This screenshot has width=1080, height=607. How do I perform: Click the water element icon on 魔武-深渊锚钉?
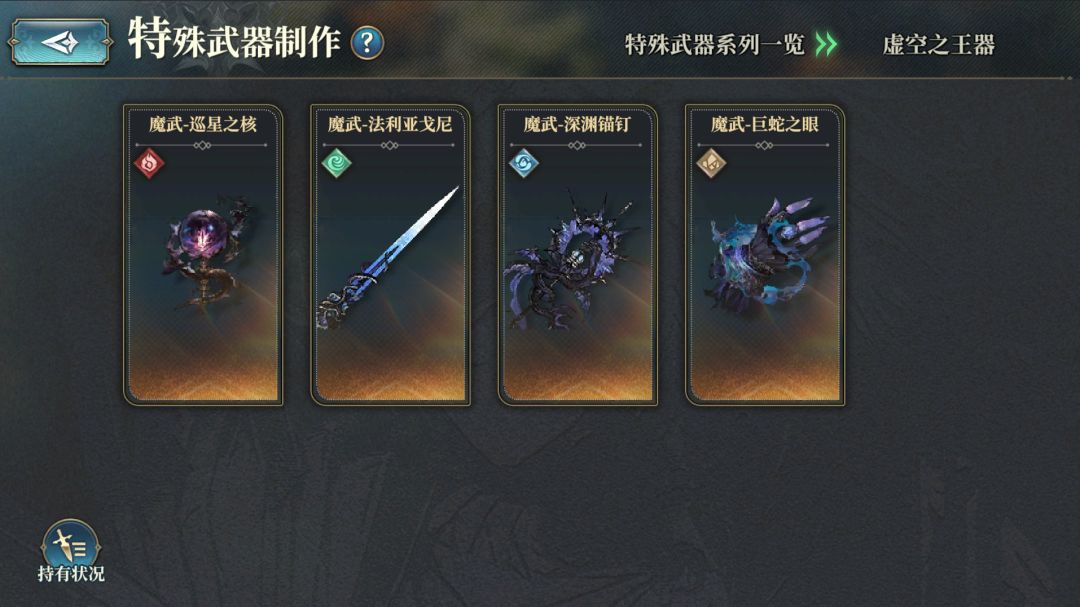(524, 164)
